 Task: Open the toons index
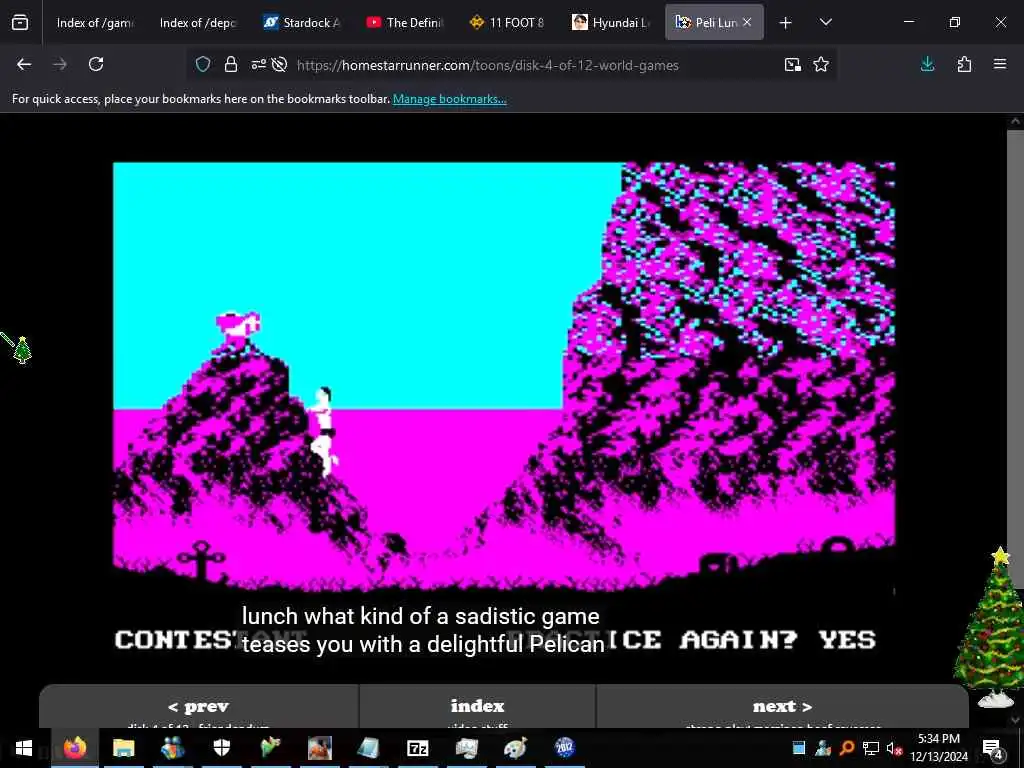(477, 707)
